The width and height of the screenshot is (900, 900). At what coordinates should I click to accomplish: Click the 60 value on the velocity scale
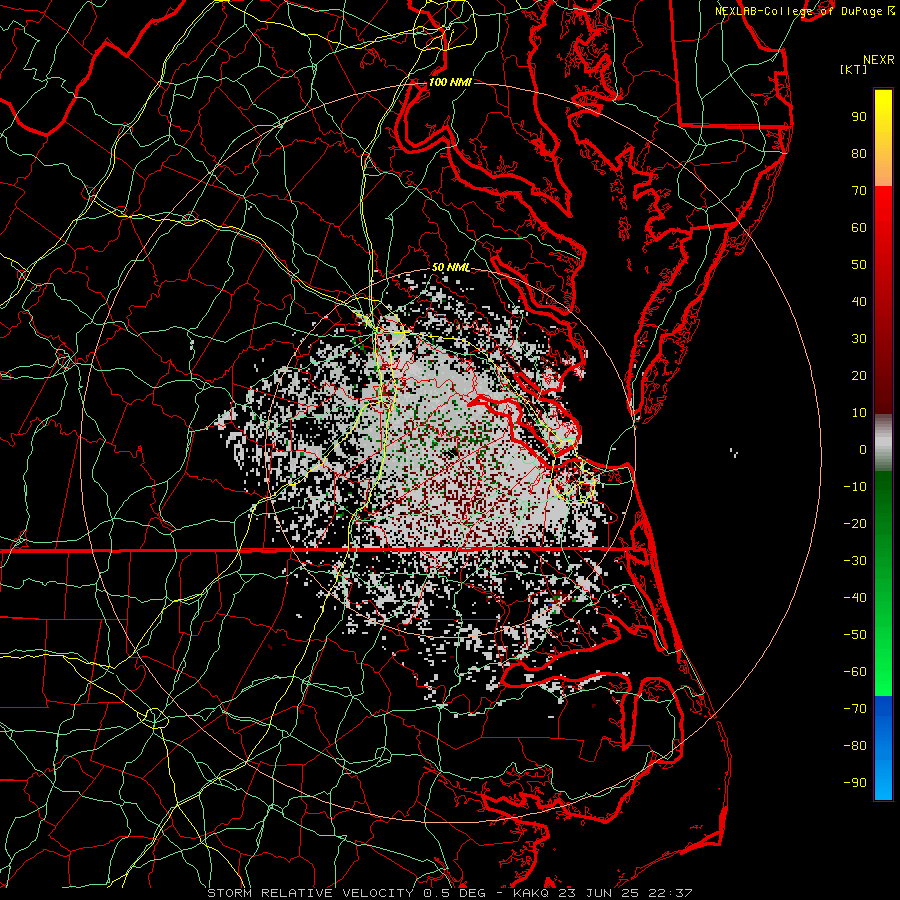[x=859, y=228]
